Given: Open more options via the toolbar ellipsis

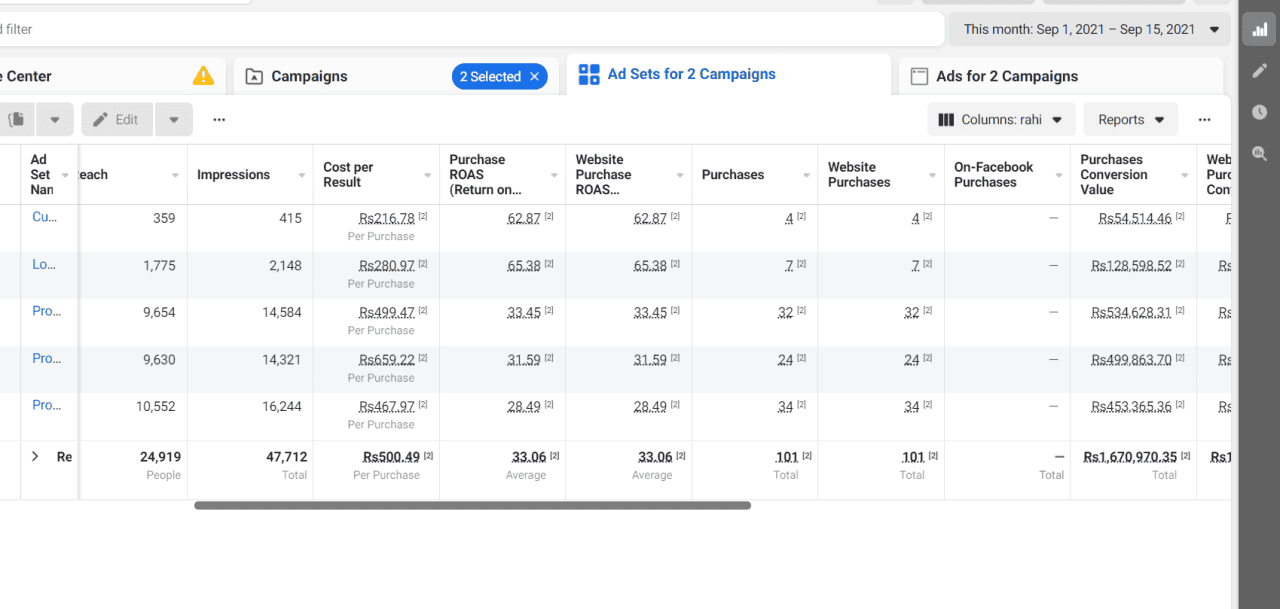Looking at the screenshot, I should tap(218, 119).
